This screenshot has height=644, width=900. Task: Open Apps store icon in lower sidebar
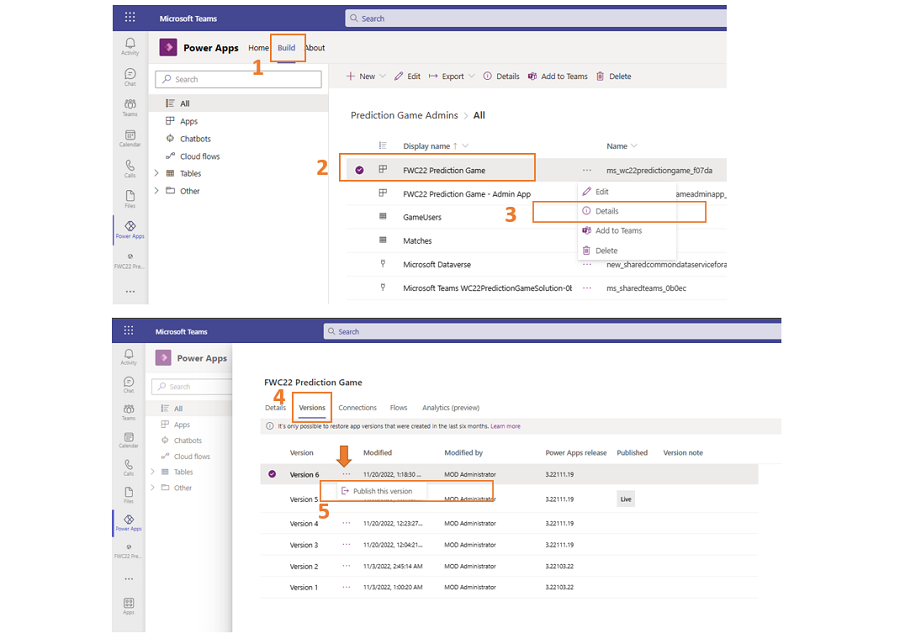[129, 606]
